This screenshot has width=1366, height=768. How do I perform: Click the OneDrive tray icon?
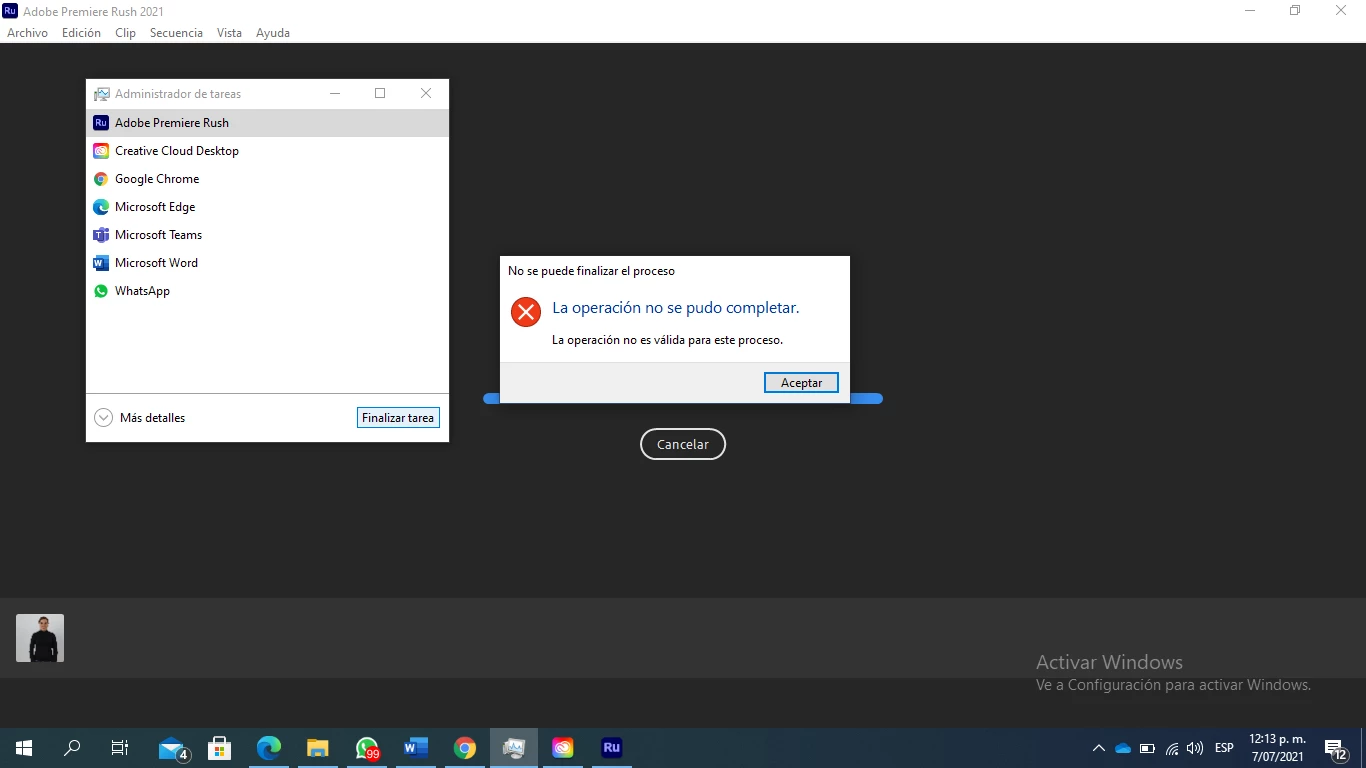tap(1123, 748)
